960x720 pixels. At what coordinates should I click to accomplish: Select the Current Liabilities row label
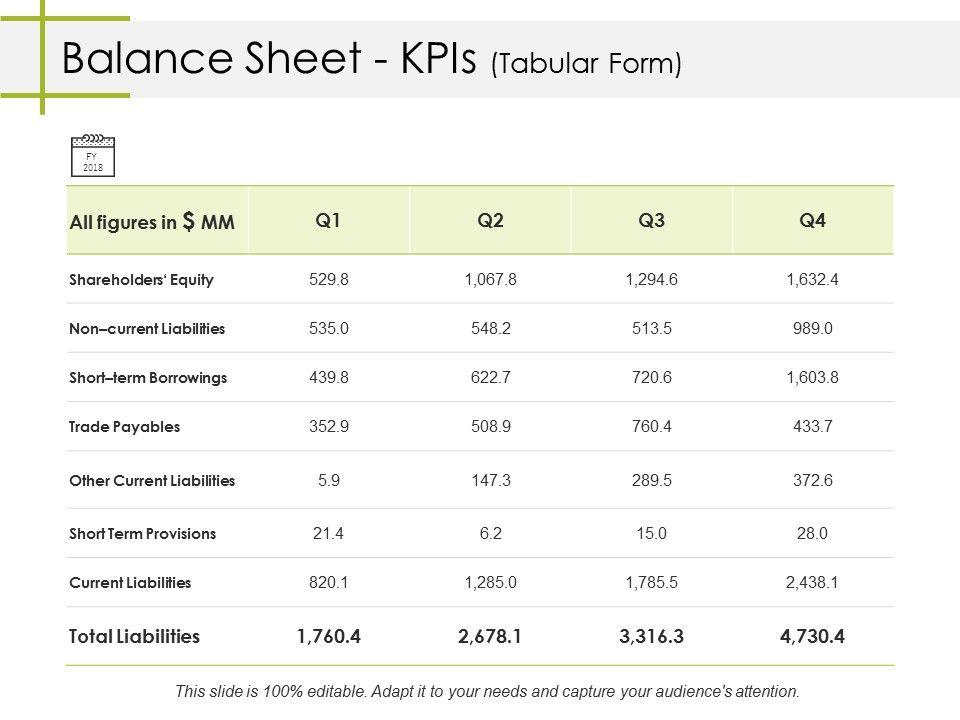[x=130, y=582]
